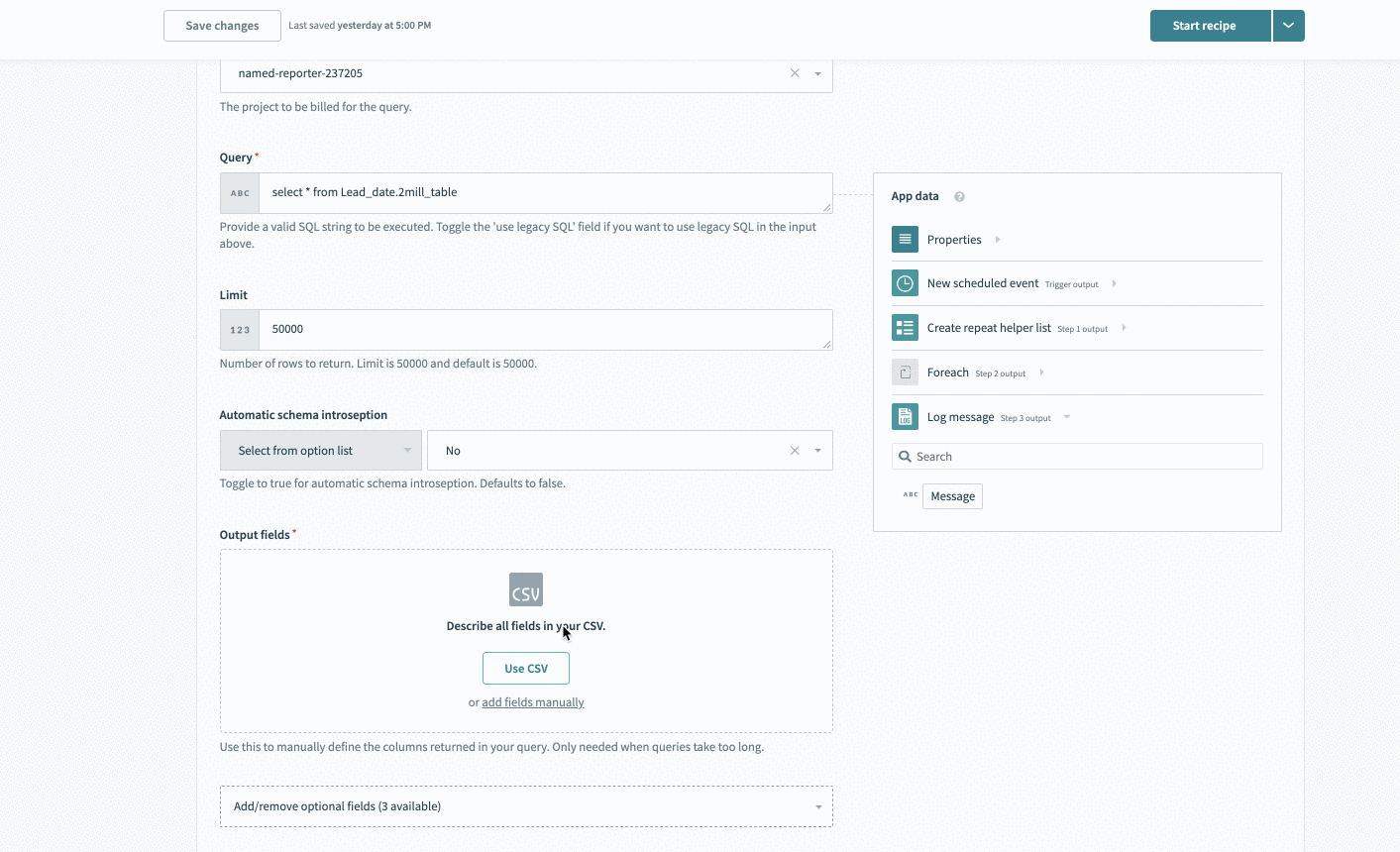1400x852 pixels.
Task: Click the Properties icon in App data
Action: 904,239
